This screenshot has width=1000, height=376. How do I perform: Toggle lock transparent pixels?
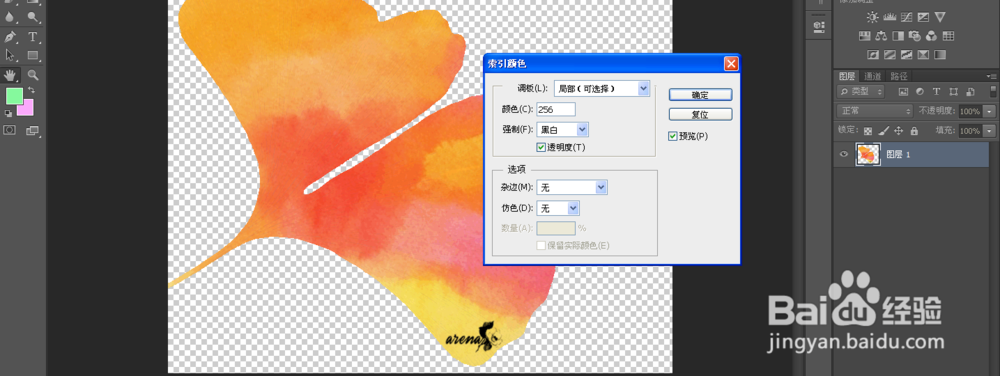click(x=868, y=131)
